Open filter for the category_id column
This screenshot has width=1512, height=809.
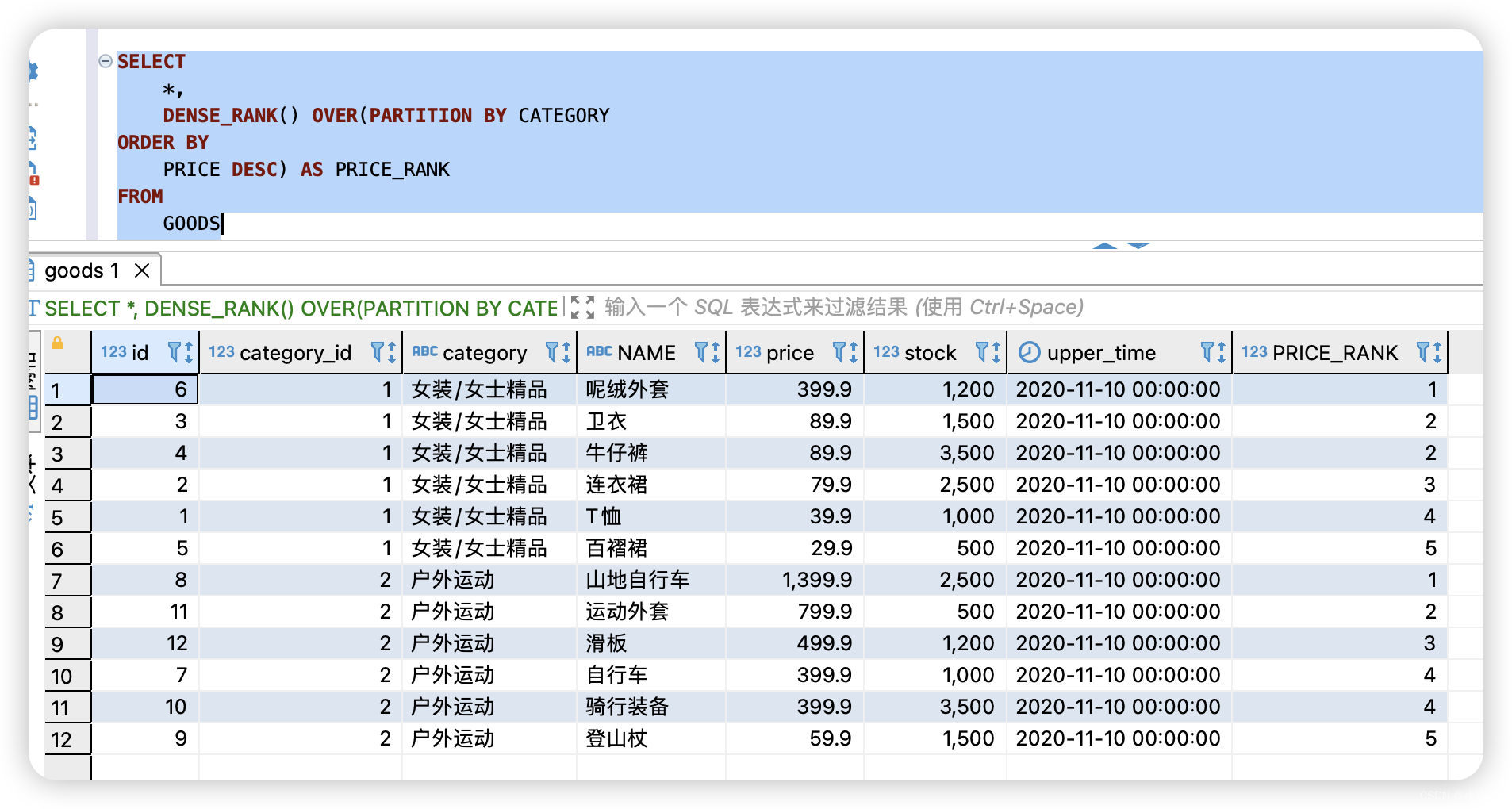378,352
